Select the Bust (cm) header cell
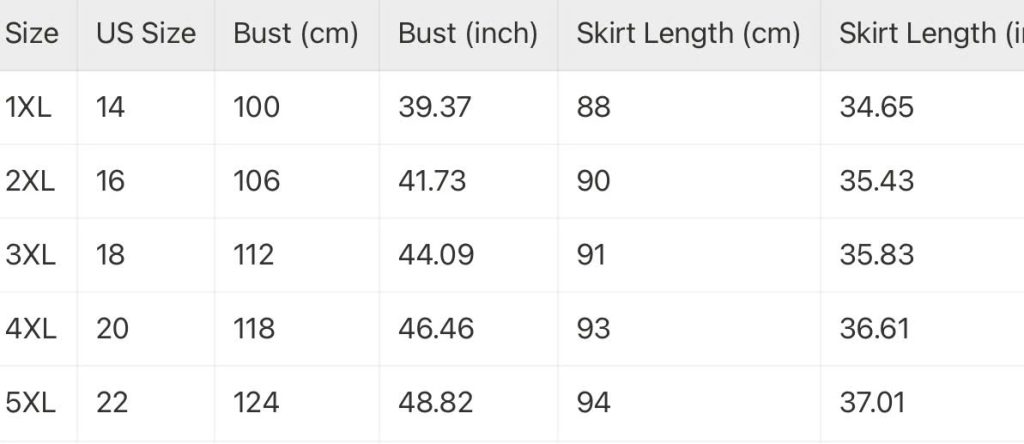 [296, 35]
